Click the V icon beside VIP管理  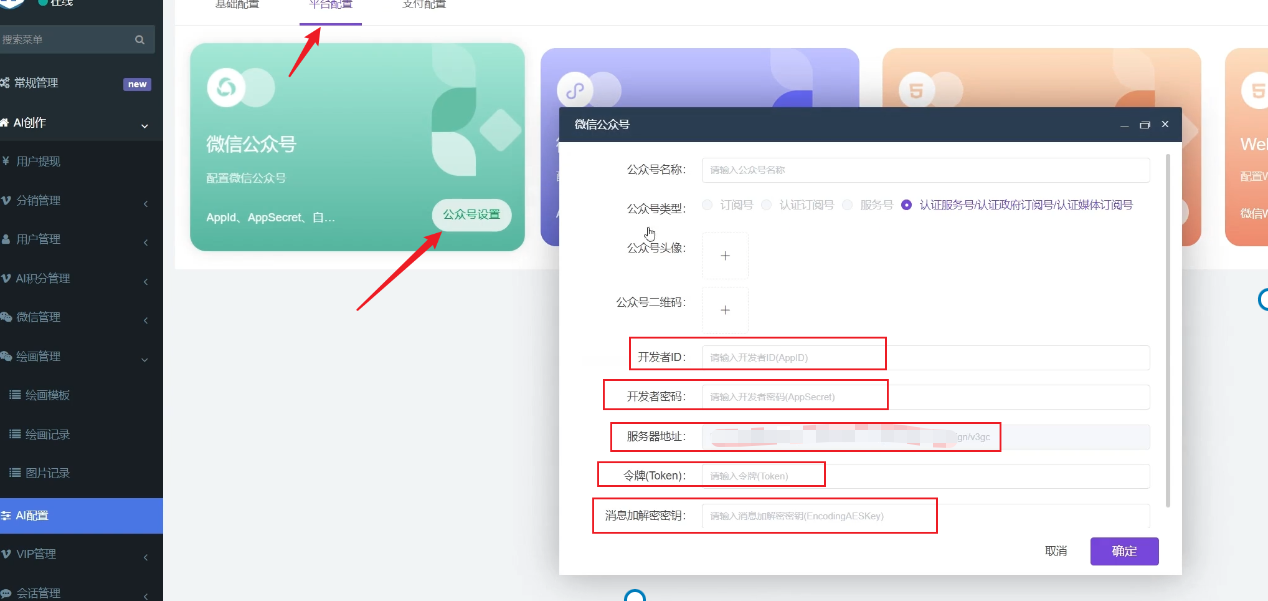point(6,554)
